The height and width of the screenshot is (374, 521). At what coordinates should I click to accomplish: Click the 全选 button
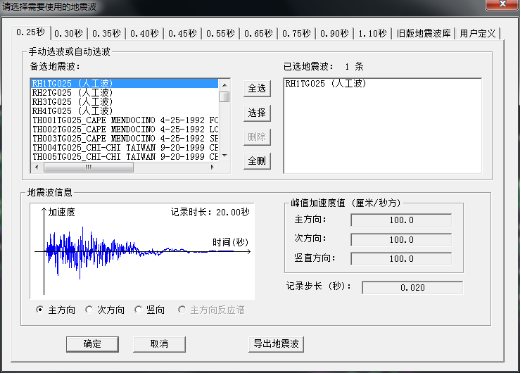257,89
